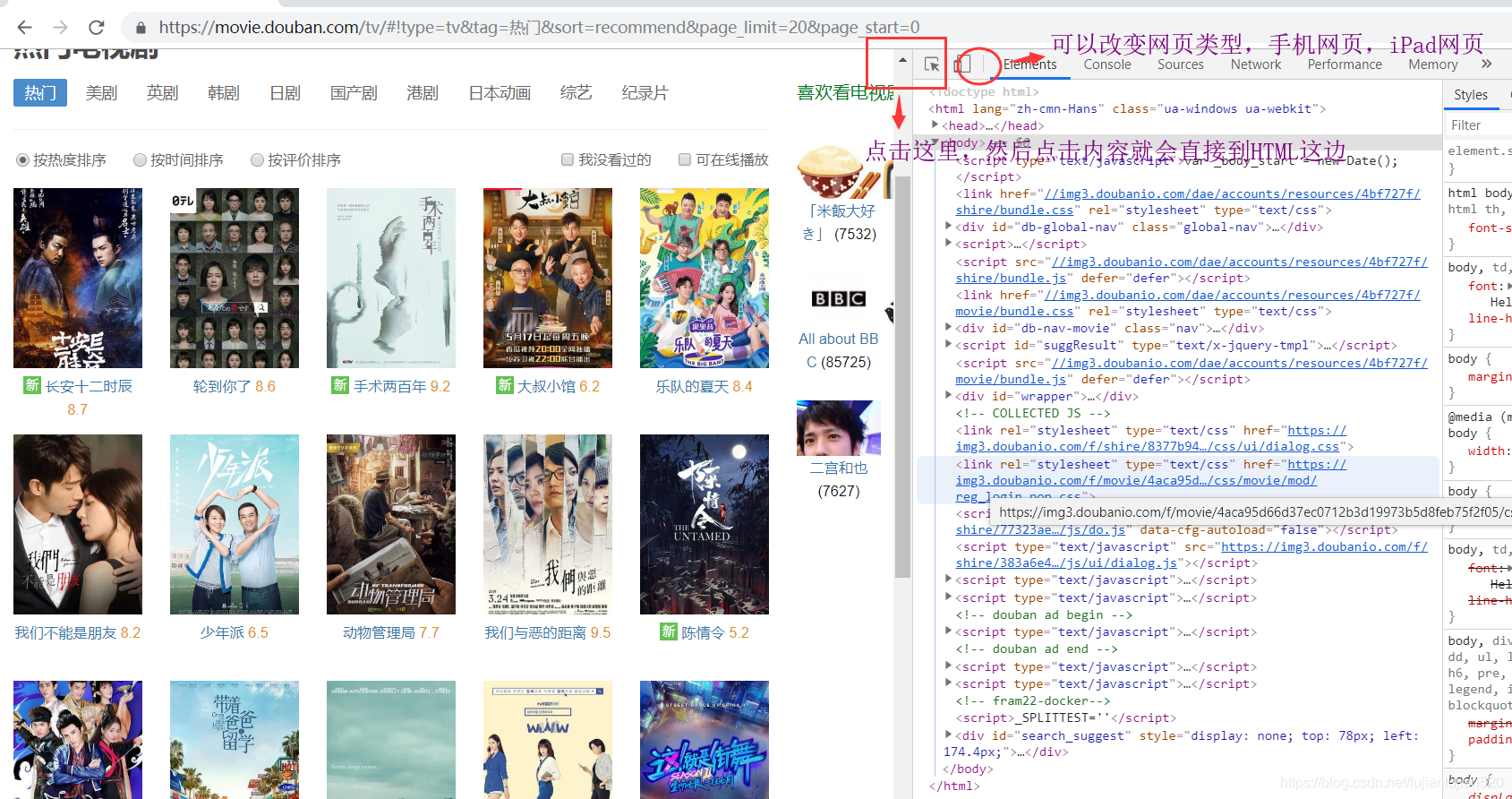This screenshot has height=799, width=1512.
Task: Select the 纪录片 category
Action: [x=645, y=93]
